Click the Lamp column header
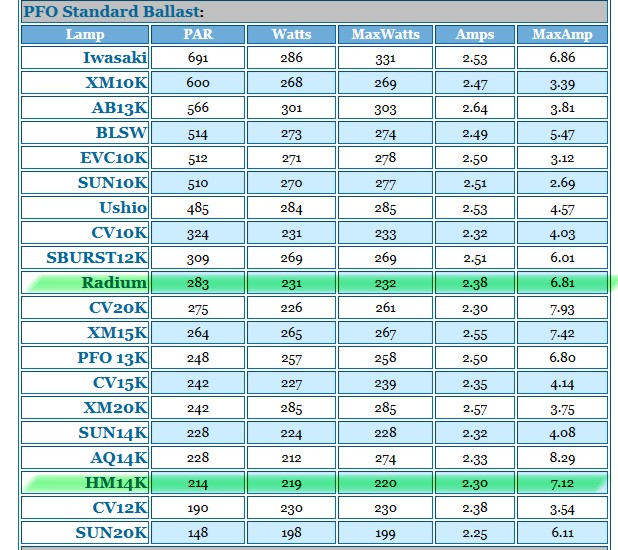 click(85, 34)
